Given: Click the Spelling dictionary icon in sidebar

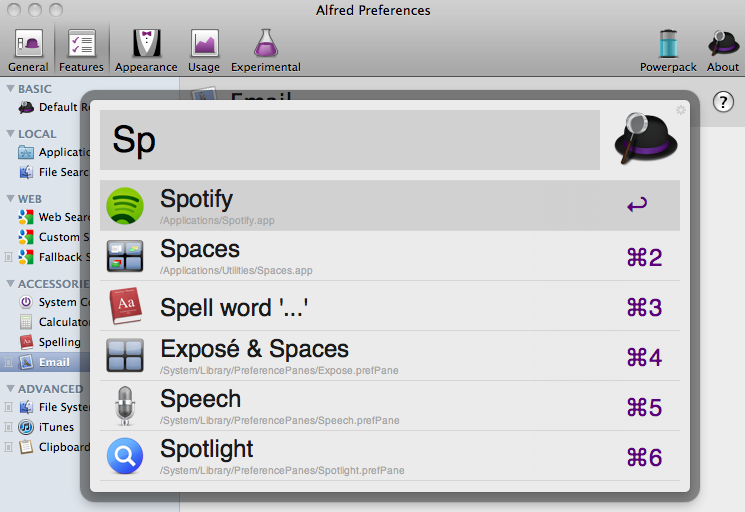Looking at the screenshot, I should 26,342.
